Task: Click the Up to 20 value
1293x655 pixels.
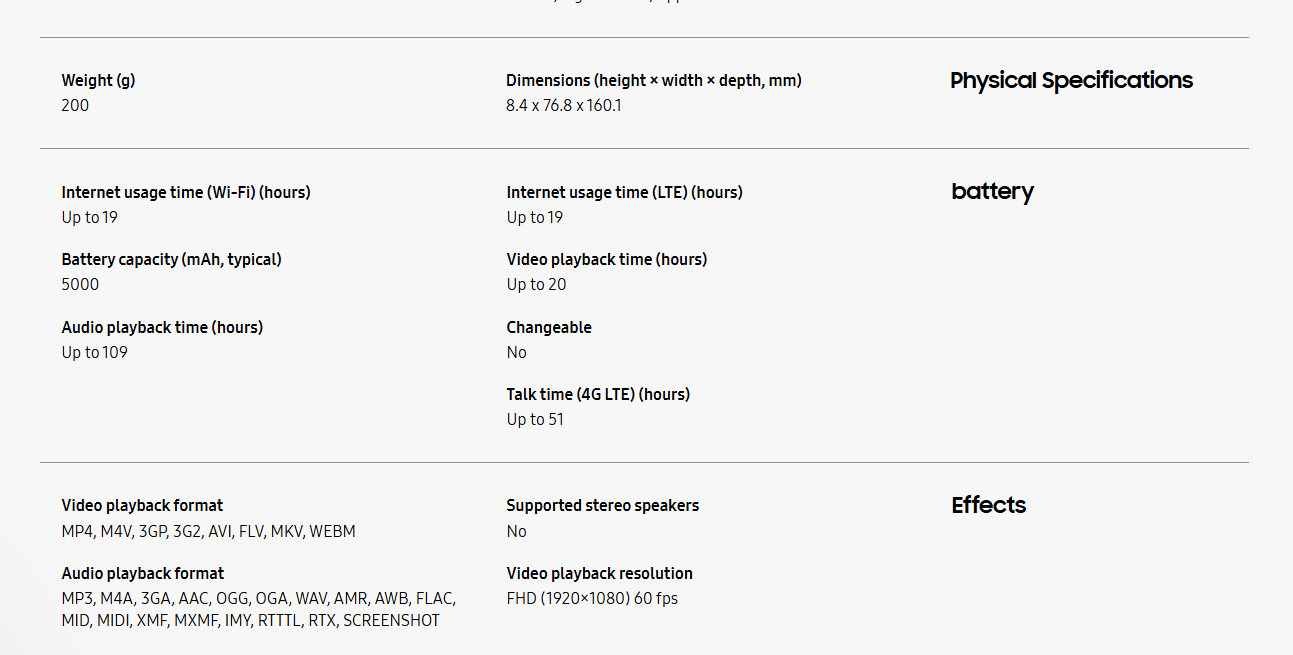Action: point(536,284)
